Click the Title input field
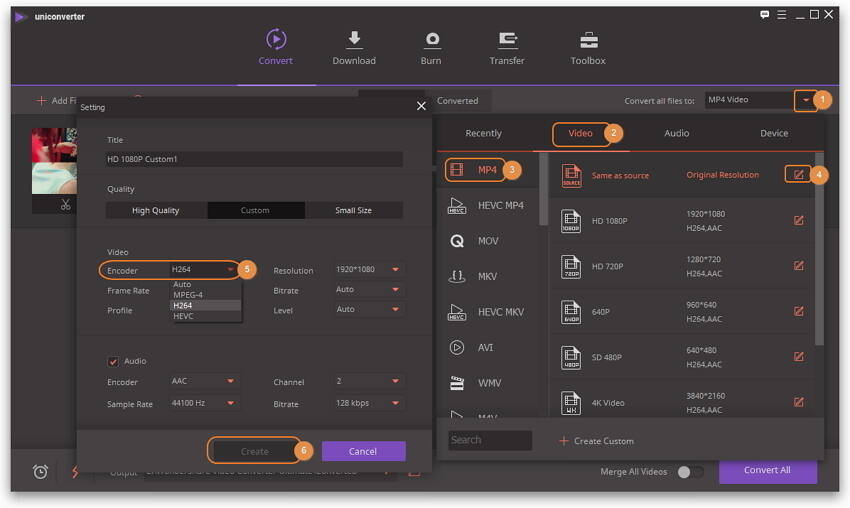 point(254,159)
